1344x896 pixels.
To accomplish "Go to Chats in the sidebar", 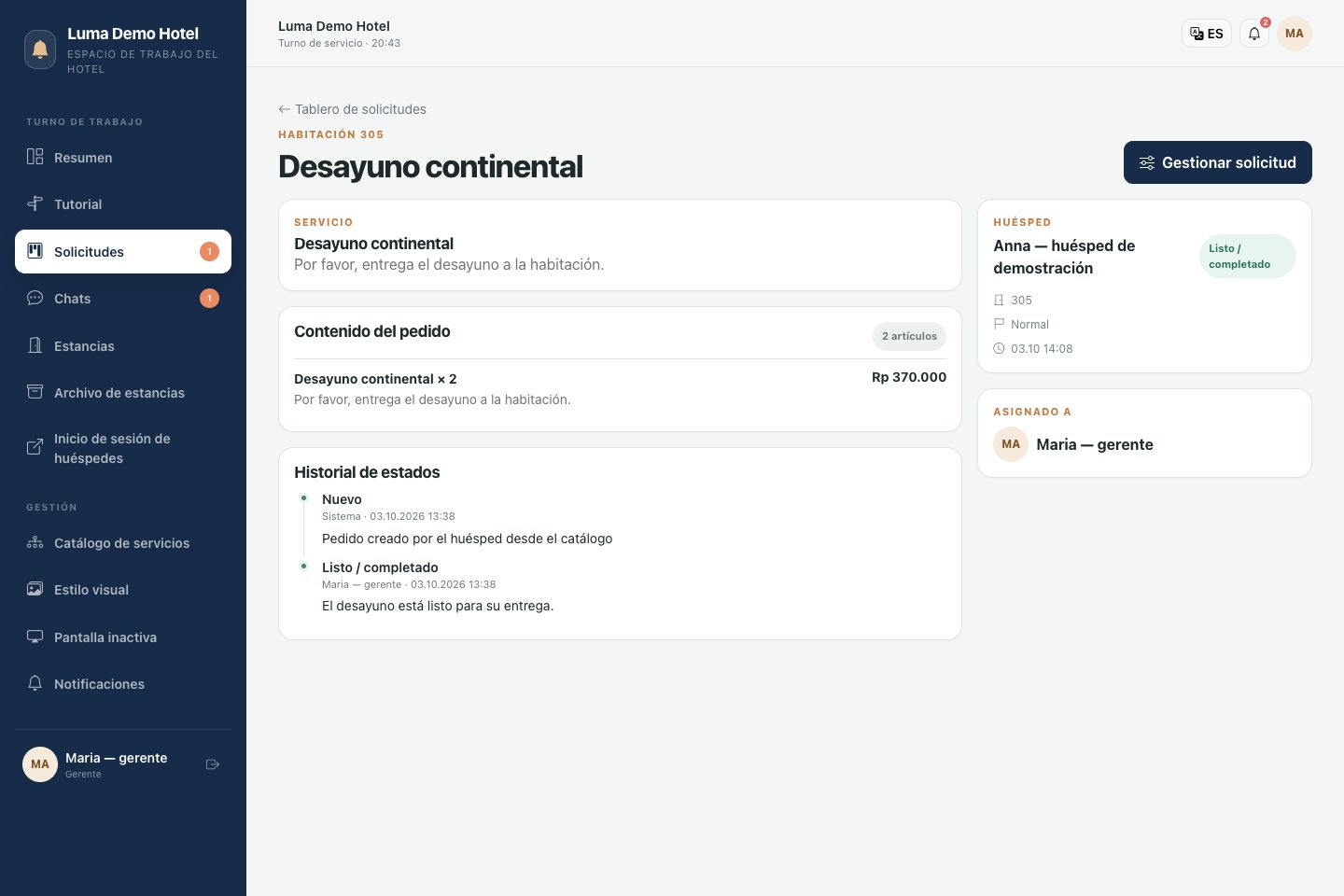I will click(123, 299).
